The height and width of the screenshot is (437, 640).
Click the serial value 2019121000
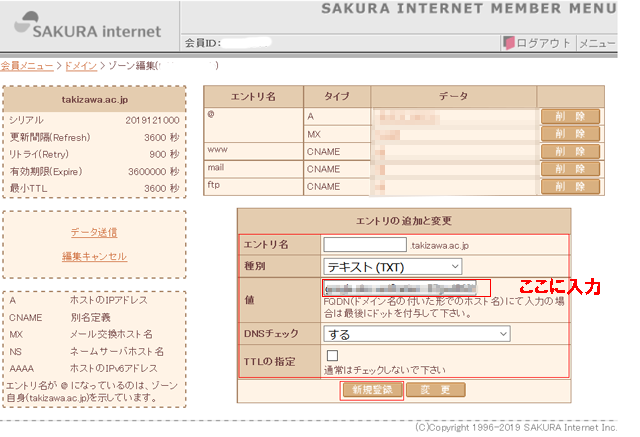click(152, 120)
